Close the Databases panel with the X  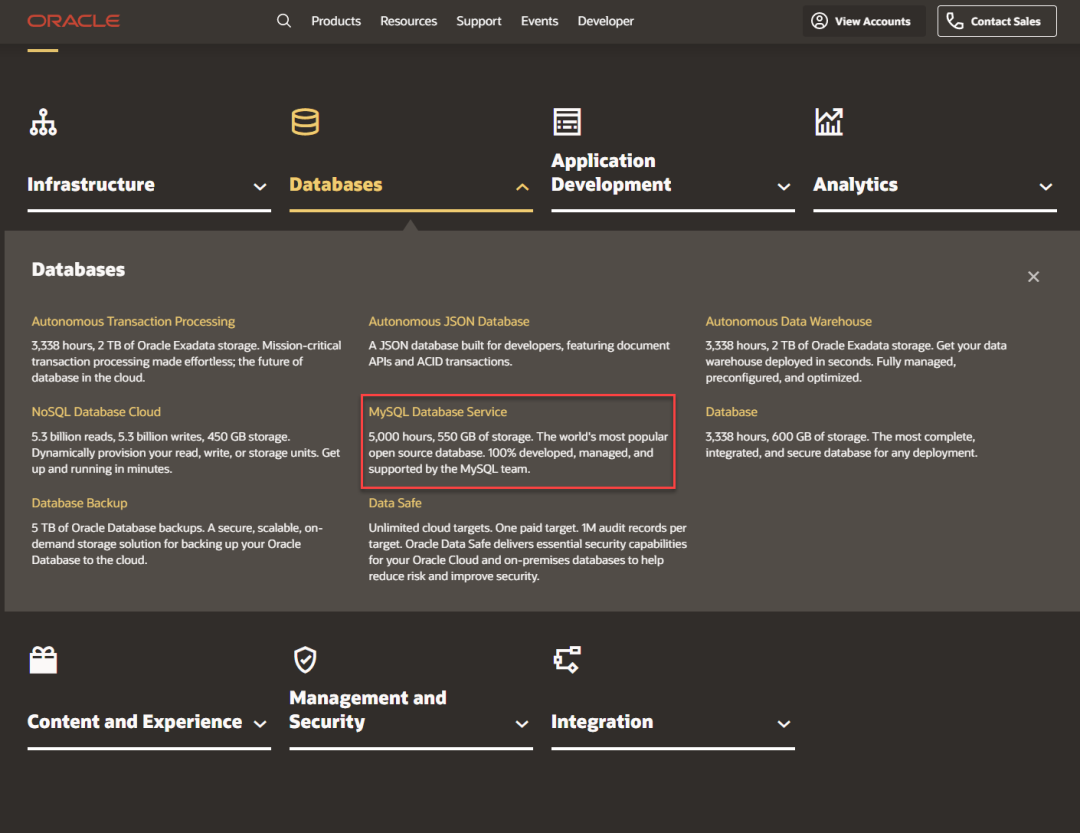click(1033, 276)
